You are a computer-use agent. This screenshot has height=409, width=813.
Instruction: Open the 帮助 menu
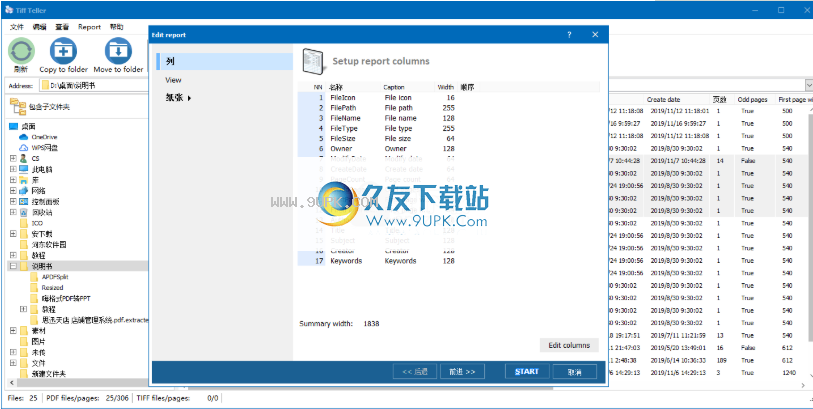(x=117, y=27)
